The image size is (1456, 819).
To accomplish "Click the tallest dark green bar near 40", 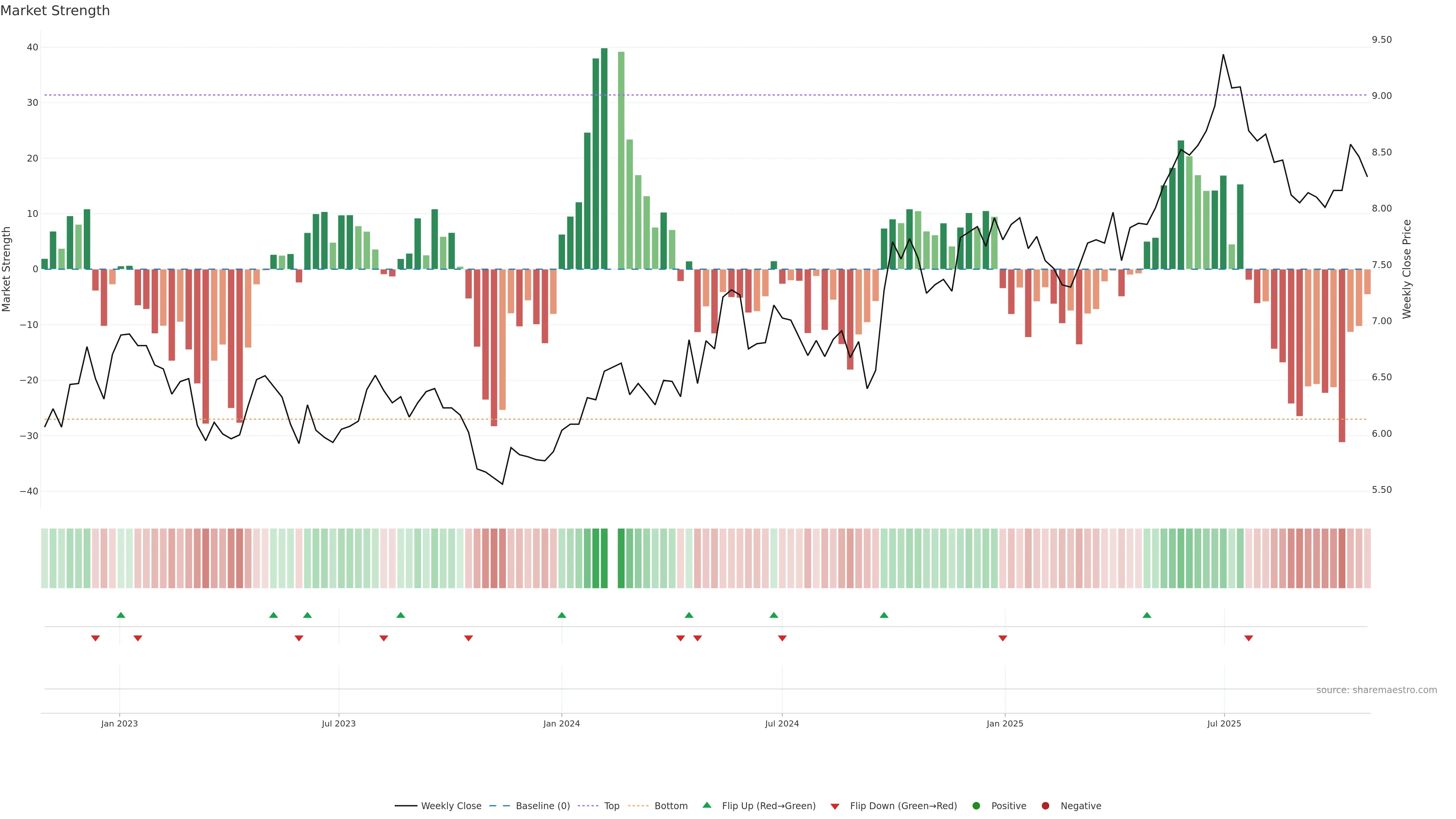I will 604,158.
